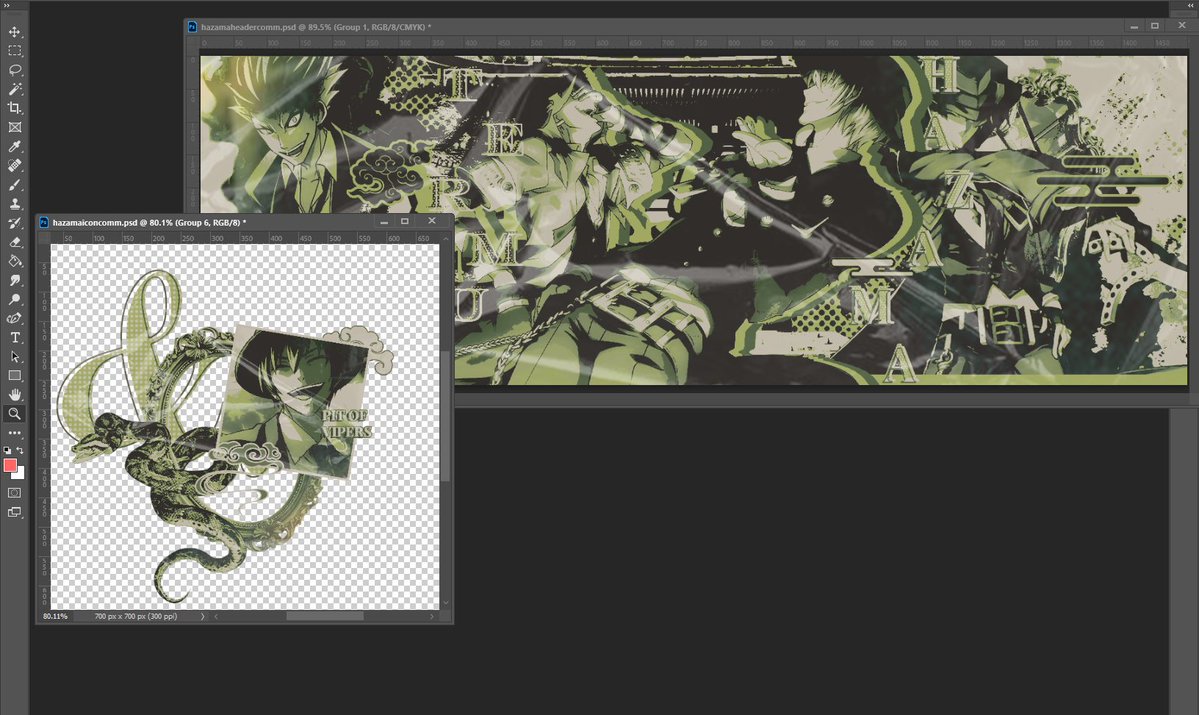Close the hazamaheadercomm.psd document window

(1182, 26)
